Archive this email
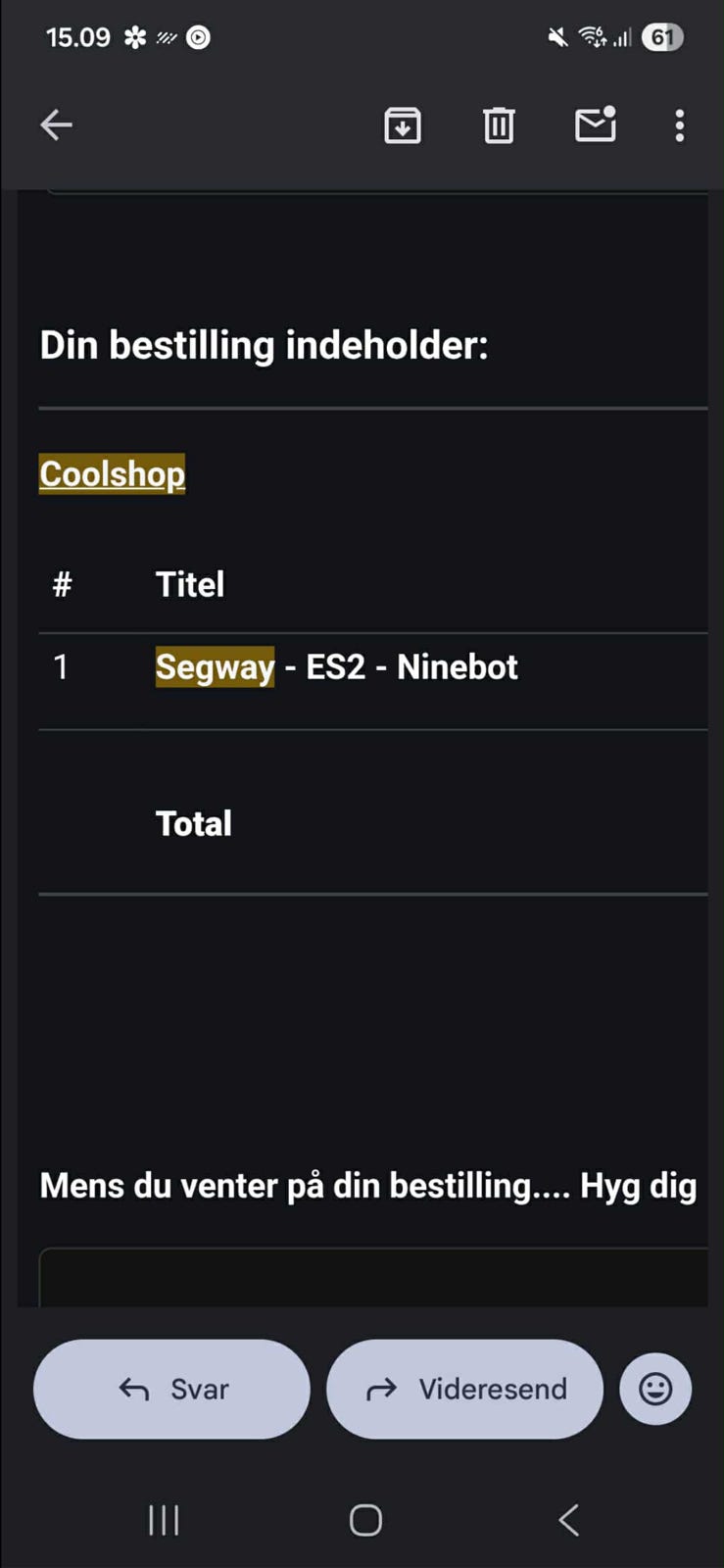724x1568 pixels. 403,125
